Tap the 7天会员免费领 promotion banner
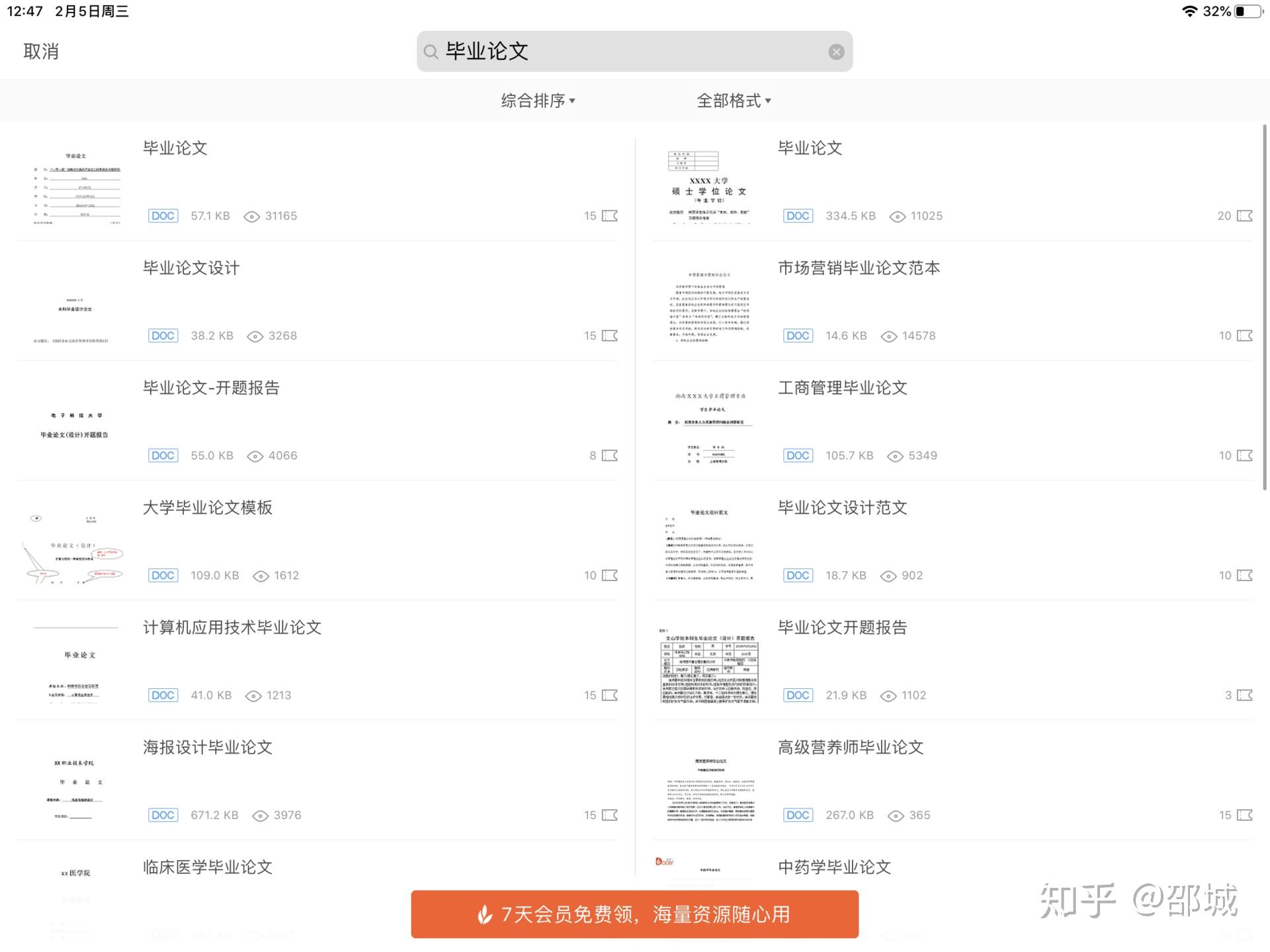This screenshot has height=952, width=1270. click(x=634, y=914)
